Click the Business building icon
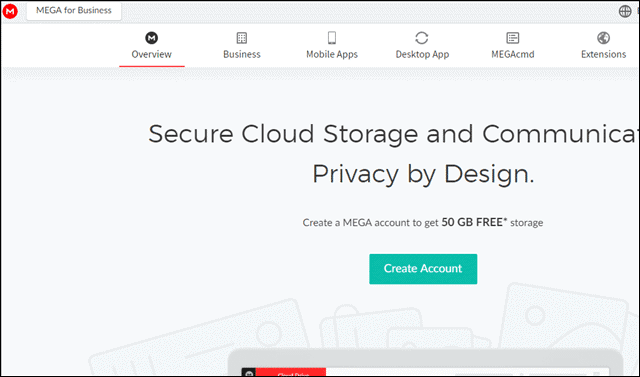Image resolution: width=640 pixels, height=377 pixels. (x=242, y=38)
